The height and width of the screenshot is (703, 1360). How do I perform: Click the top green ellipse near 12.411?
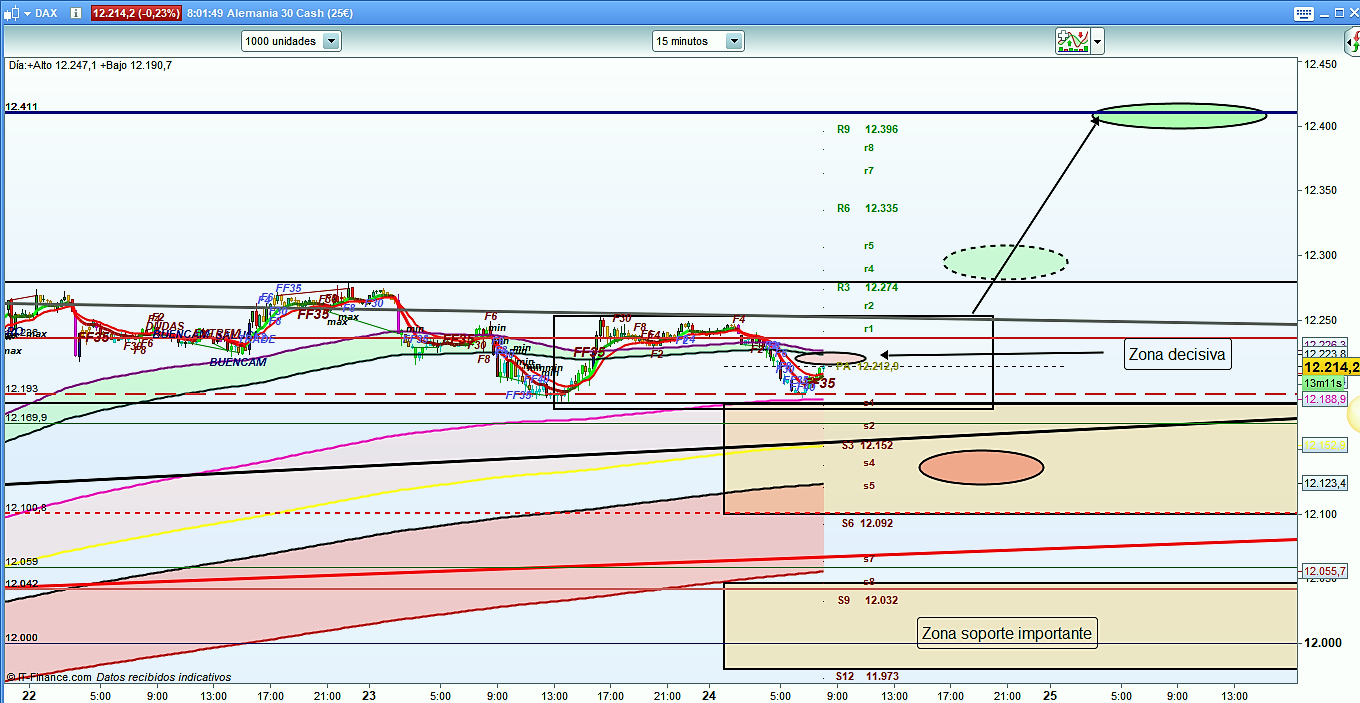pyautogui.click(x=1180, y=116)
